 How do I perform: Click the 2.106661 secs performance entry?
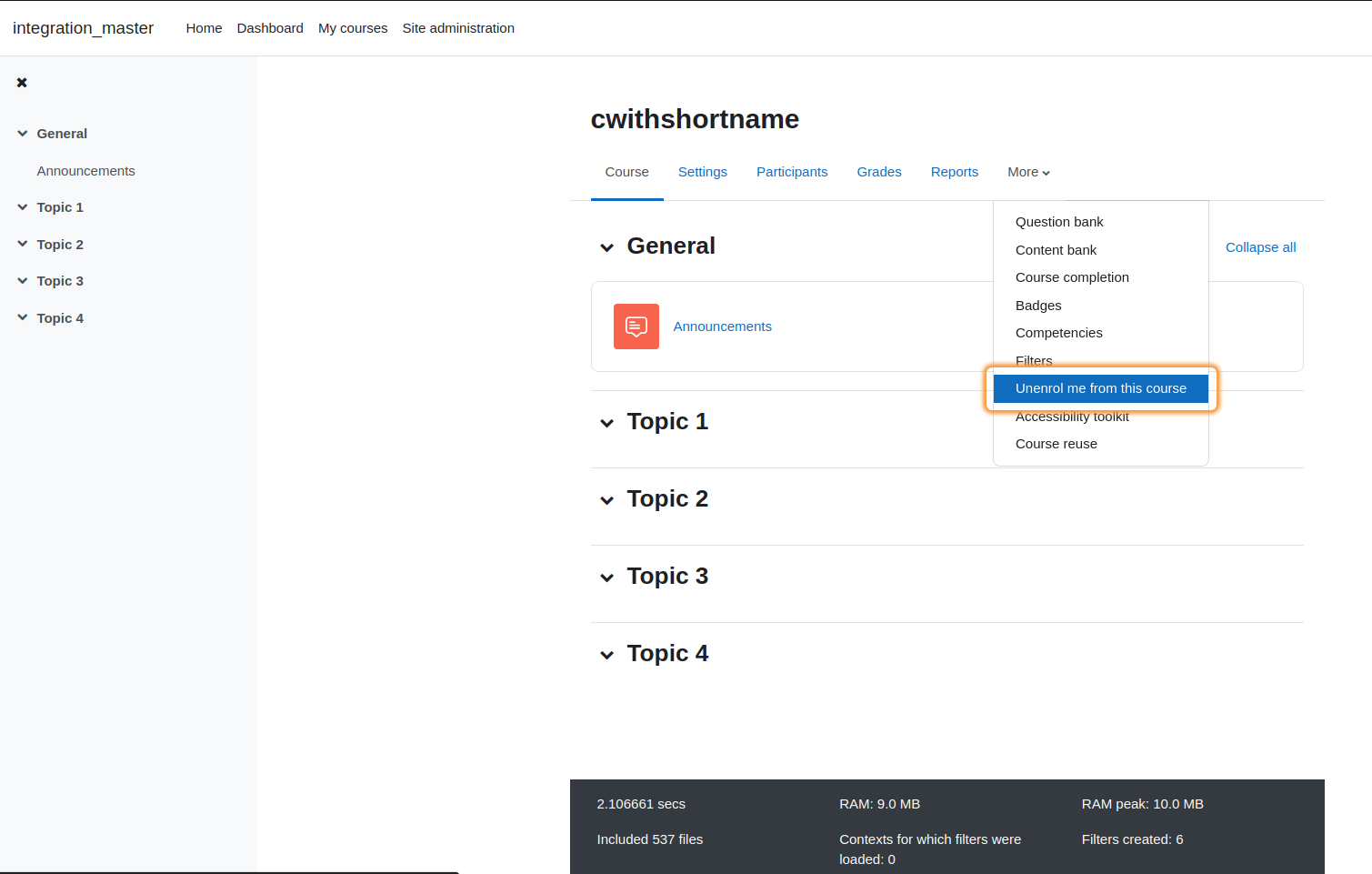point(641,804)
